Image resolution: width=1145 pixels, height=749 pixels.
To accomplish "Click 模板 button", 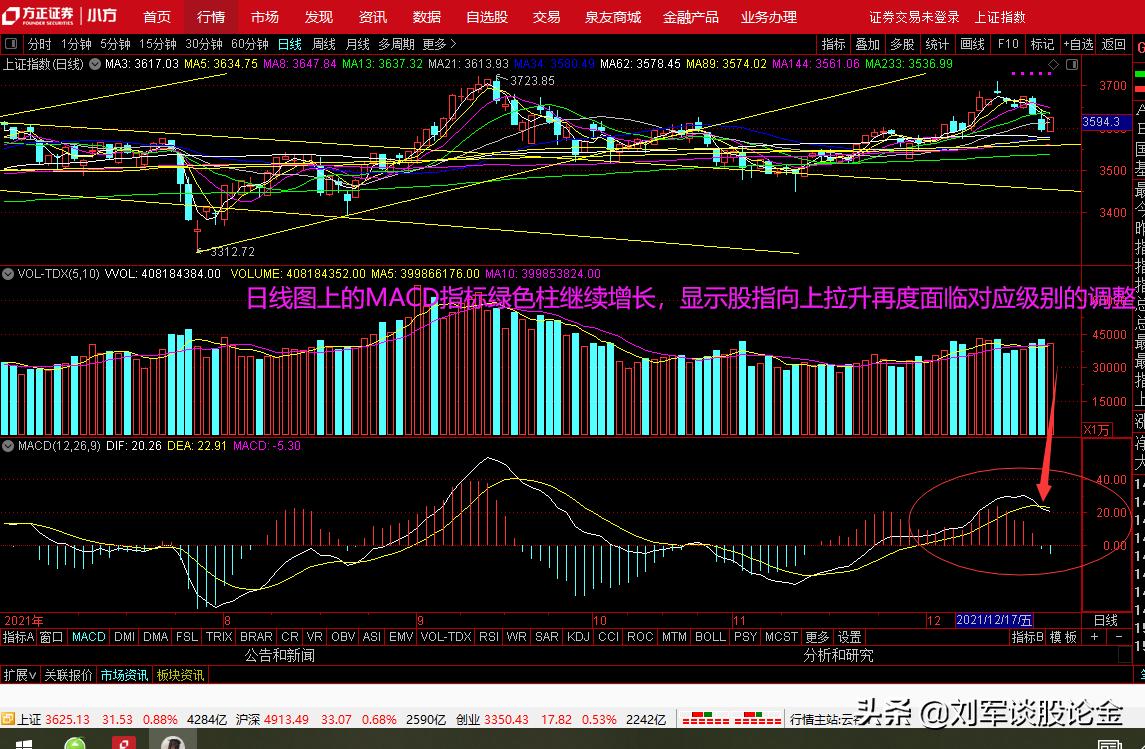I will coord(1063,637).
